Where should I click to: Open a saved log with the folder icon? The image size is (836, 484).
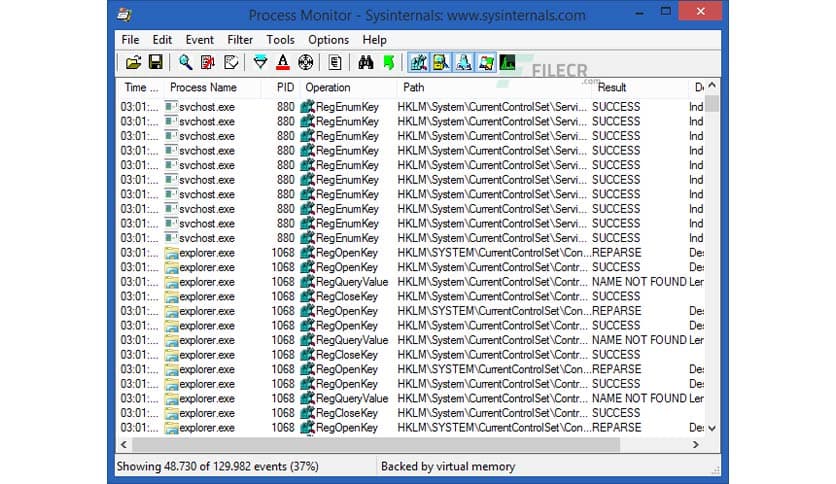pos(133,62)
